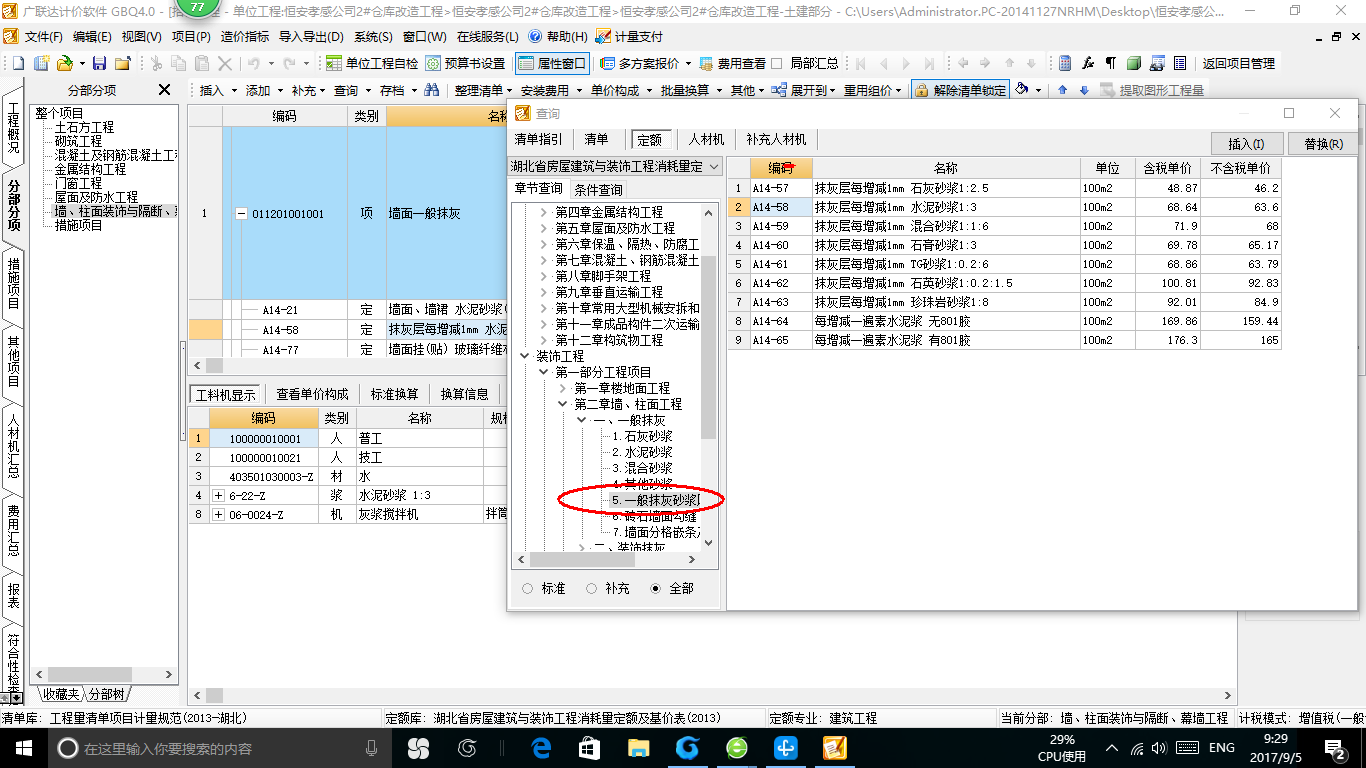1366x768 pixels.
Task: Open the 文件(F) menu
Action: point(43,37)
